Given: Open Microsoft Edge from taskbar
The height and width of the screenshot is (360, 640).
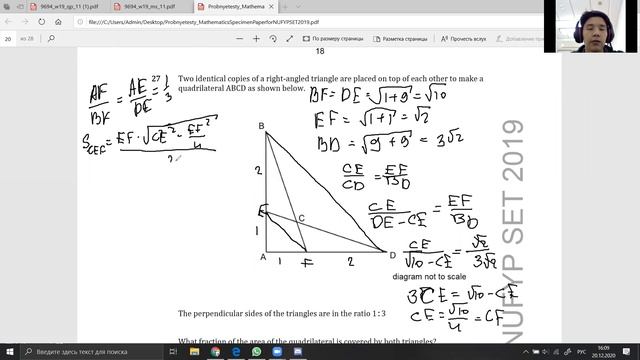Looking at the screenshot, I should click(236, 351).
